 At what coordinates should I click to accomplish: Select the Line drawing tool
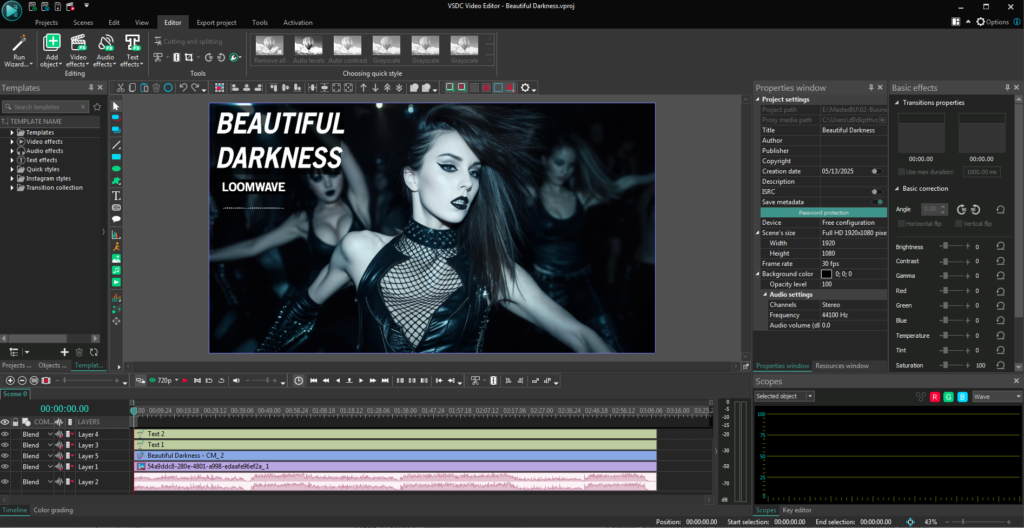click(x=116, y=144)
